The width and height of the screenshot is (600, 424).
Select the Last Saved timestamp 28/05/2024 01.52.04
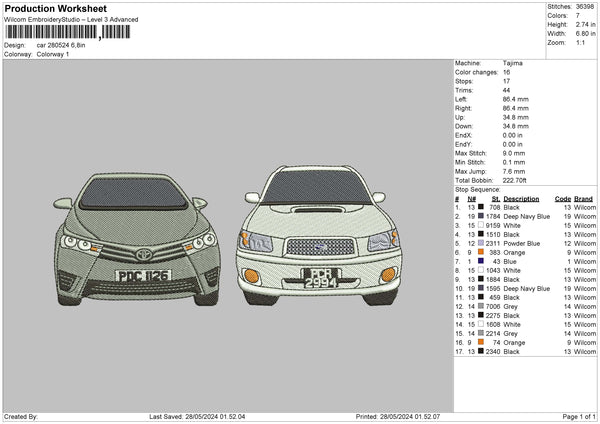215,416
